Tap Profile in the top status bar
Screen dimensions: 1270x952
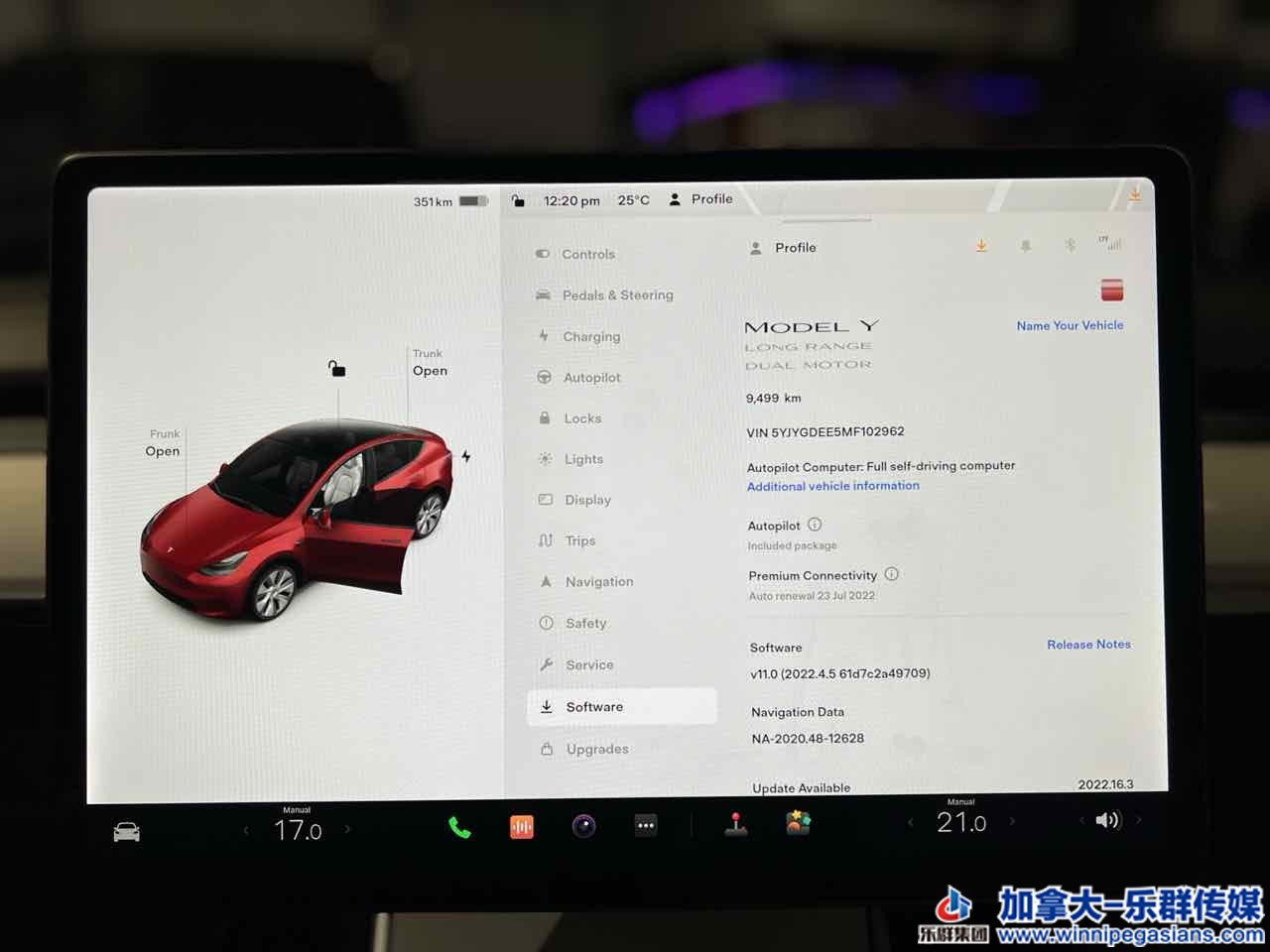[700, 199]
